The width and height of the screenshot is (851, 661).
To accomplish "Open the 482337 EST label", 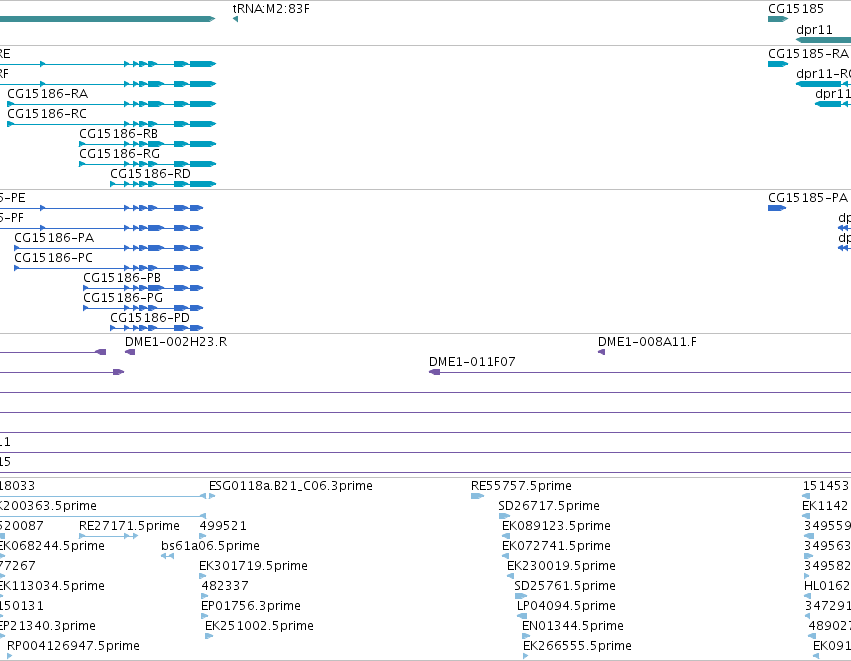I will [225, 586].
